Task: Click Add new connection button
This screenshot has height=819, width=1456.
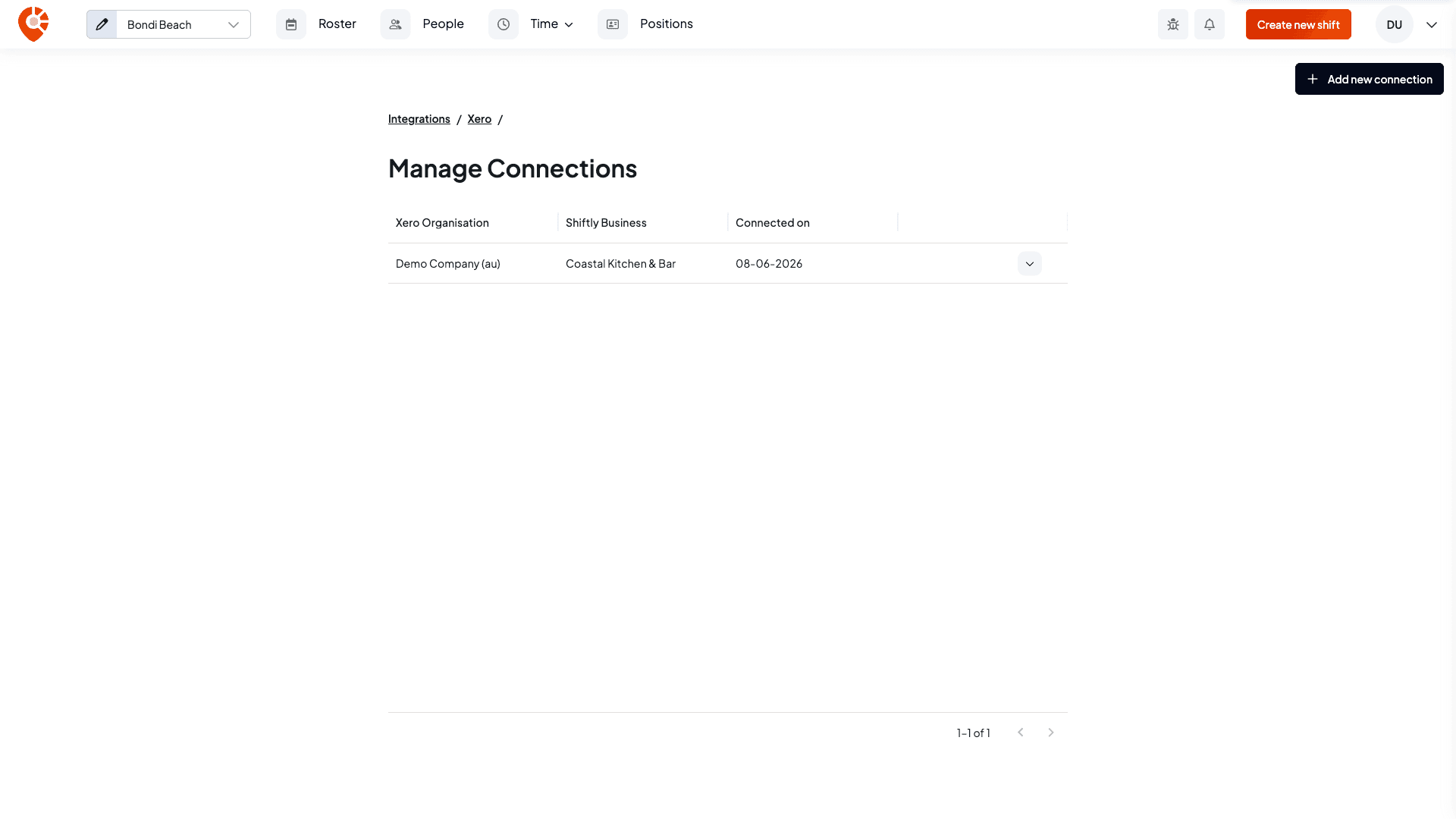Action: coord(1369,79)
